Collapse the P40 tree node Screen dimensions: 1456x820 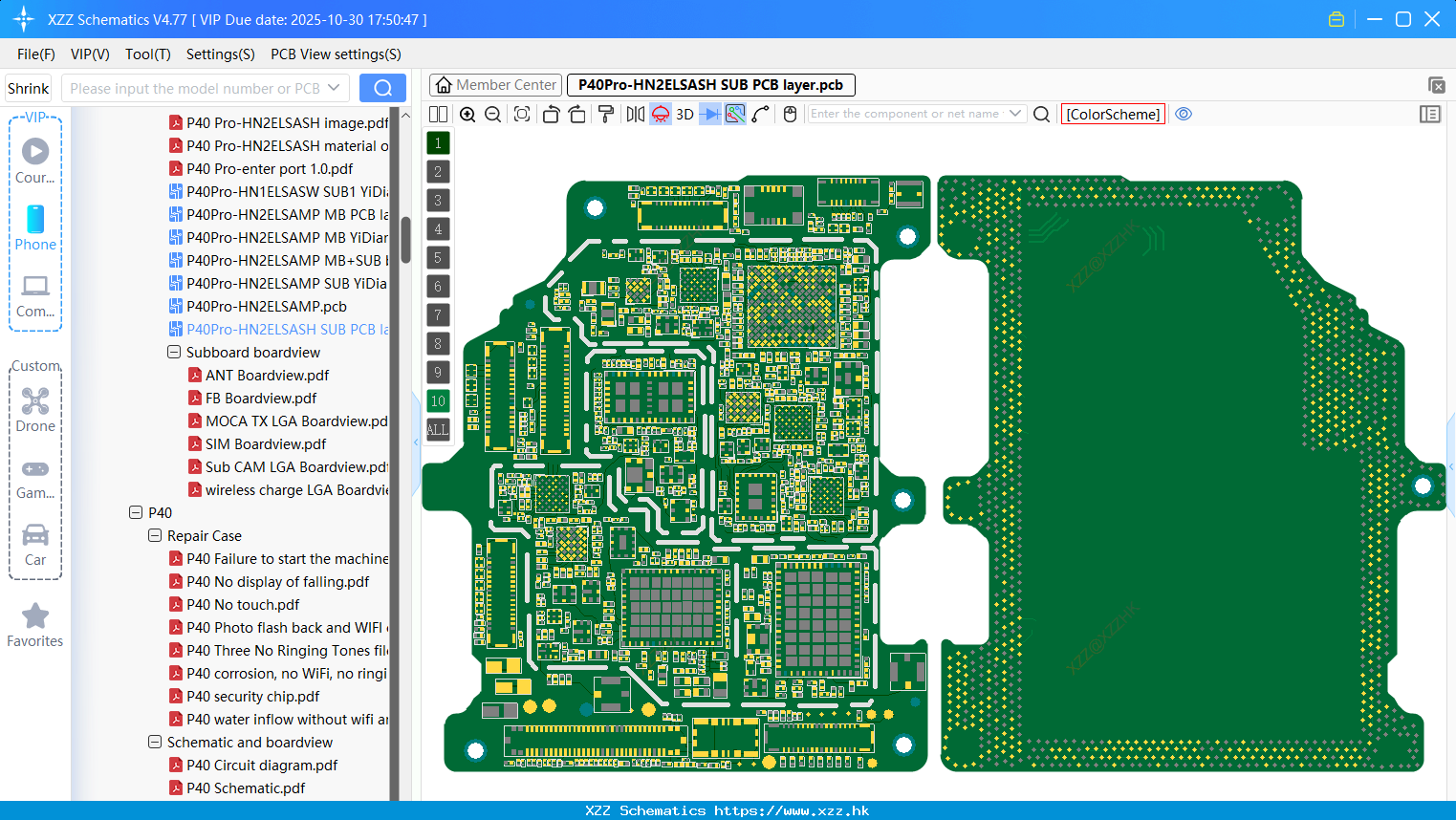136,512
